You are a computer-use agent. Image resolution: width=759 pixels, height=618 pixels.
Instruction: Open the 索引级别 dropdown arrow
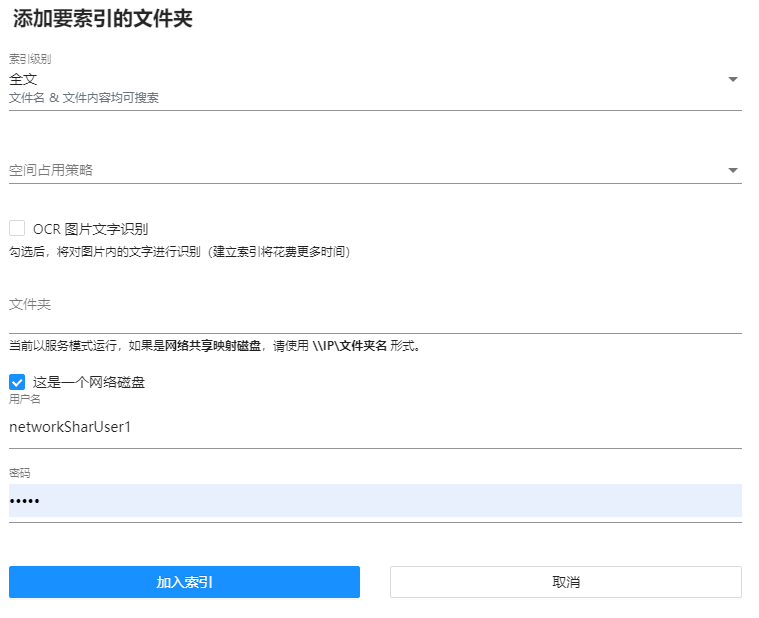[x=732, y=79]
